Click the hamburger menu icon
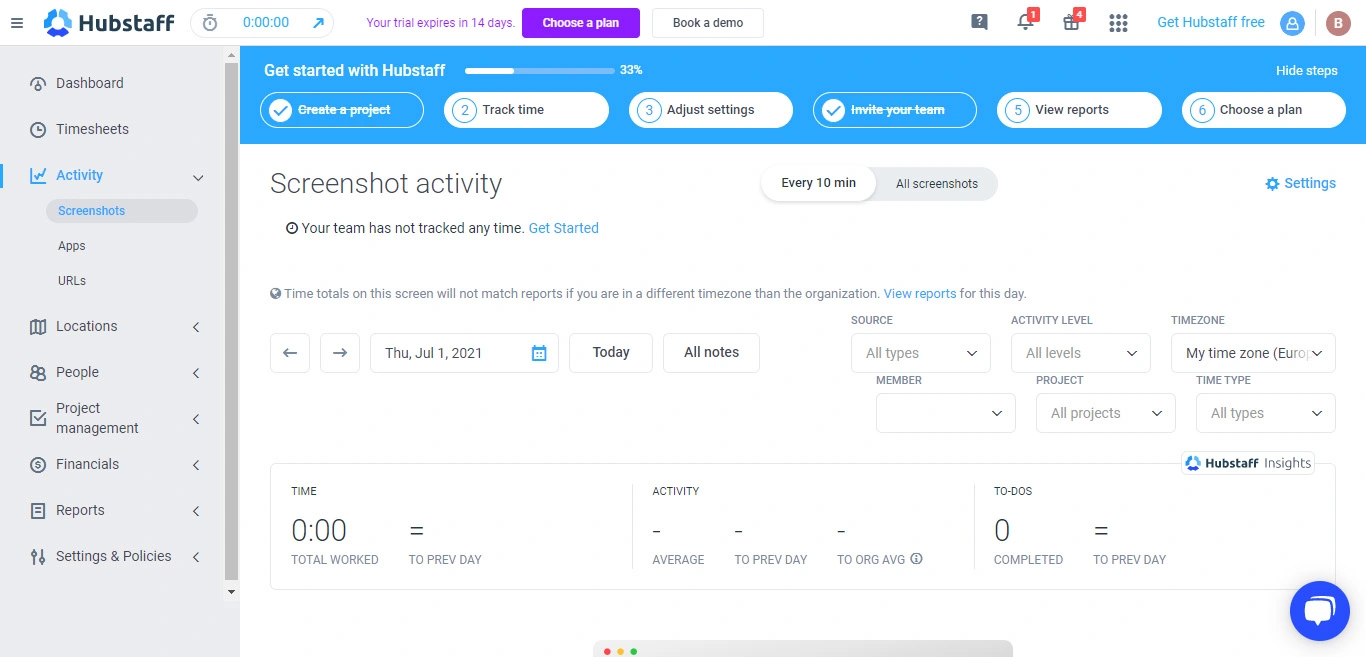The height and width of the screenshot is (657, 1366). tap(17, 23)
